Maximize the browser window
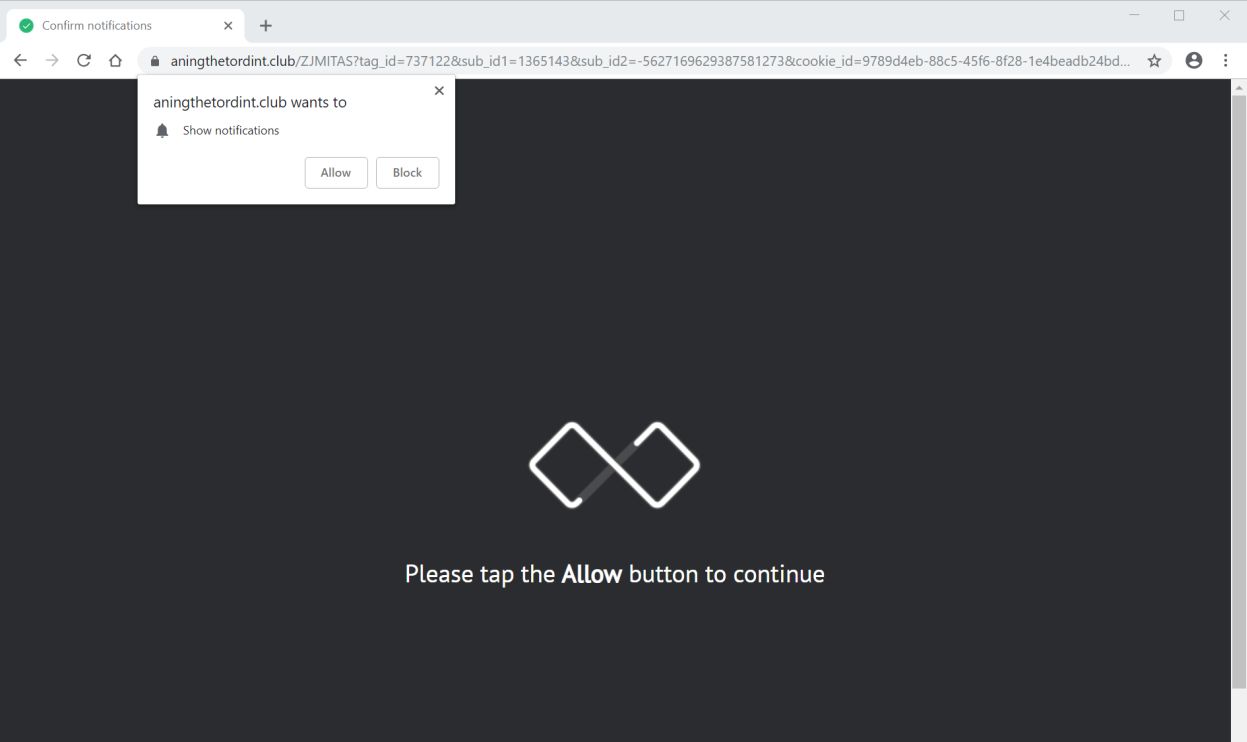The height and width of the screenshot is (742, 1247). [1179, 15]
